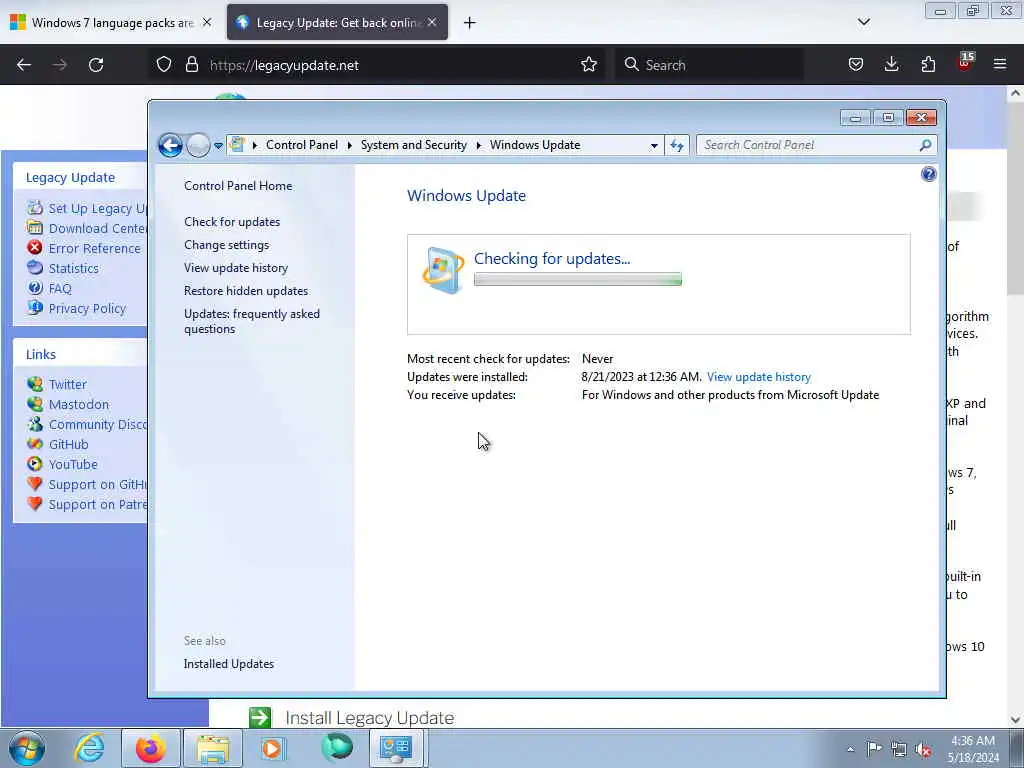The image size is (1024, 768).
Task: Open Firefox downloads panel
Action: (x=891, y=65)
